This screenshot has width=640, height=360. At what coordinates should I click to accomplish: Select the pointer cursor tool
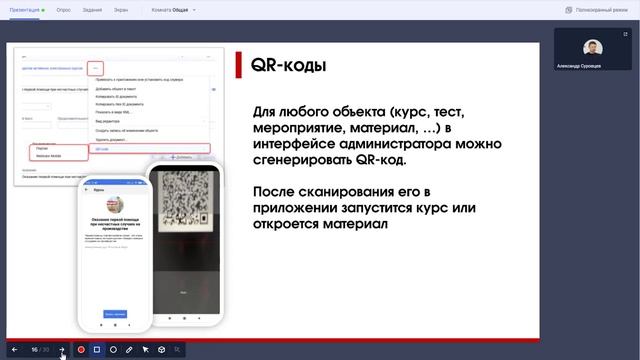pyautogui.click(x=145, y=349)
